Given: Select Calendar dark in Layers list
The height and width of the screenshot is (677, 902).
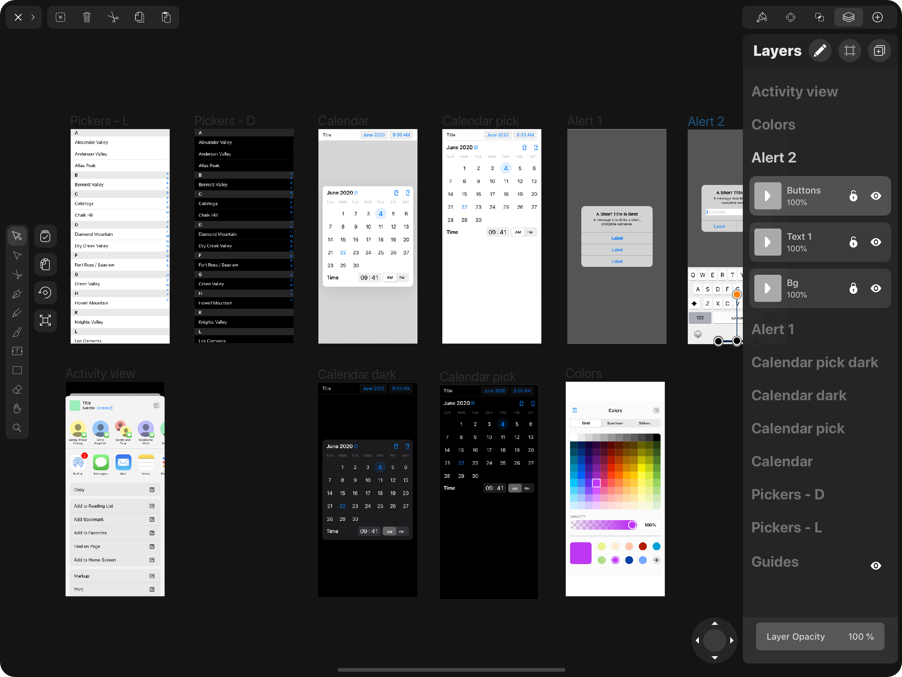Looking at the screenshot, I should coord(798,396).
